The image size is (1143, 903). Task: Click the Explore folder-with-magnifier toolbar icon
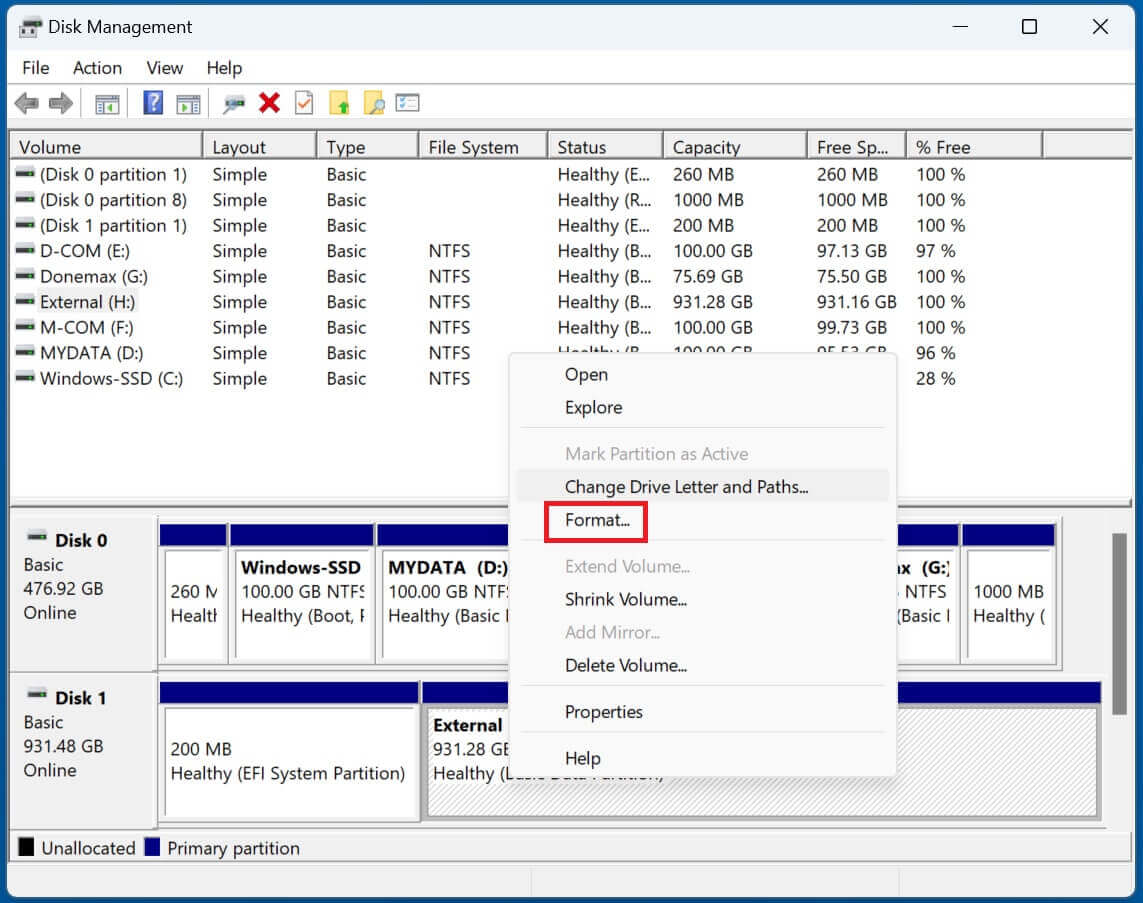pyautogui.click(x=374, y=102)
